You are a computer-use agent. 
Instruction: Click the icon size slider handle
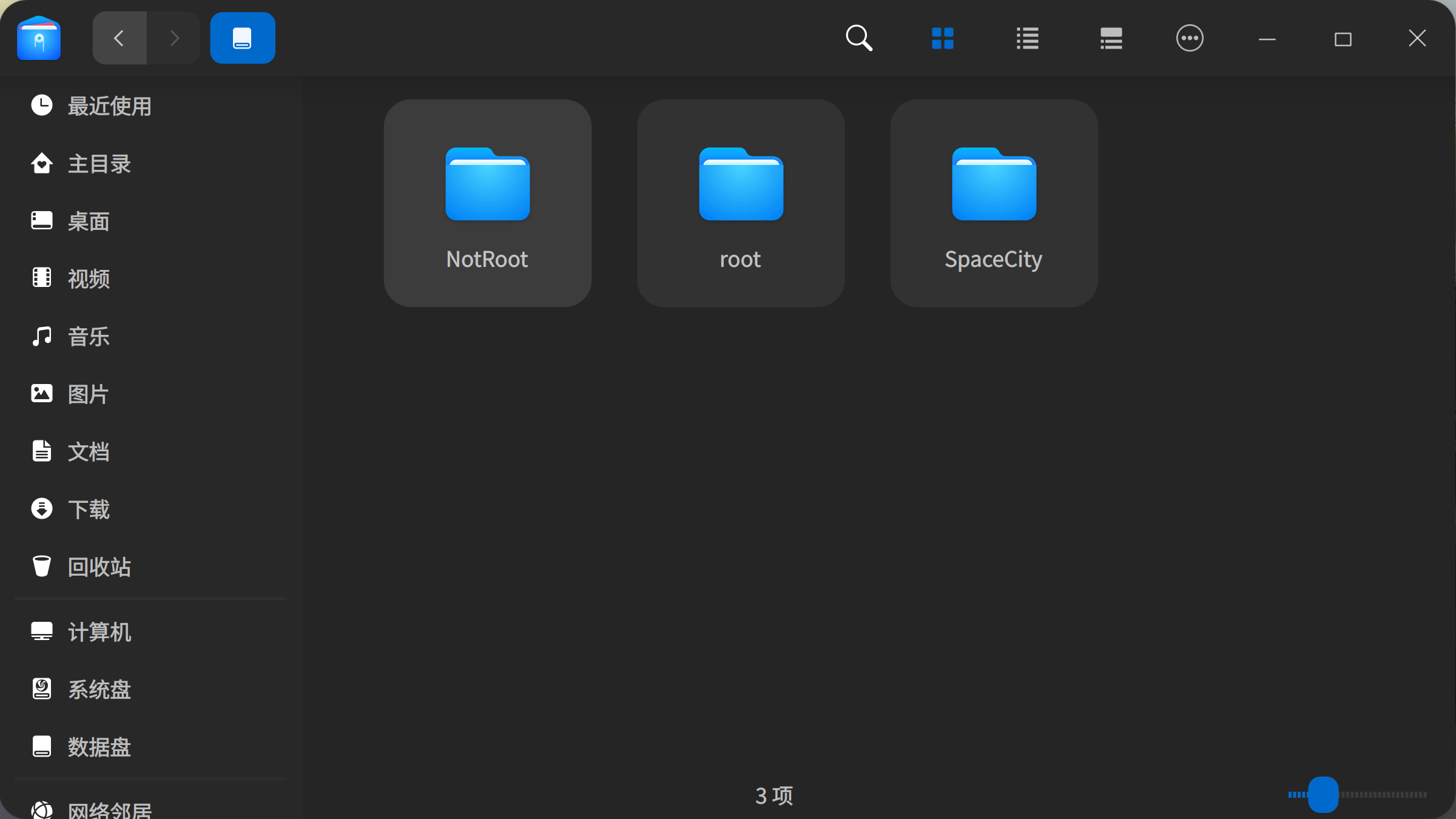pos(1323,795)
